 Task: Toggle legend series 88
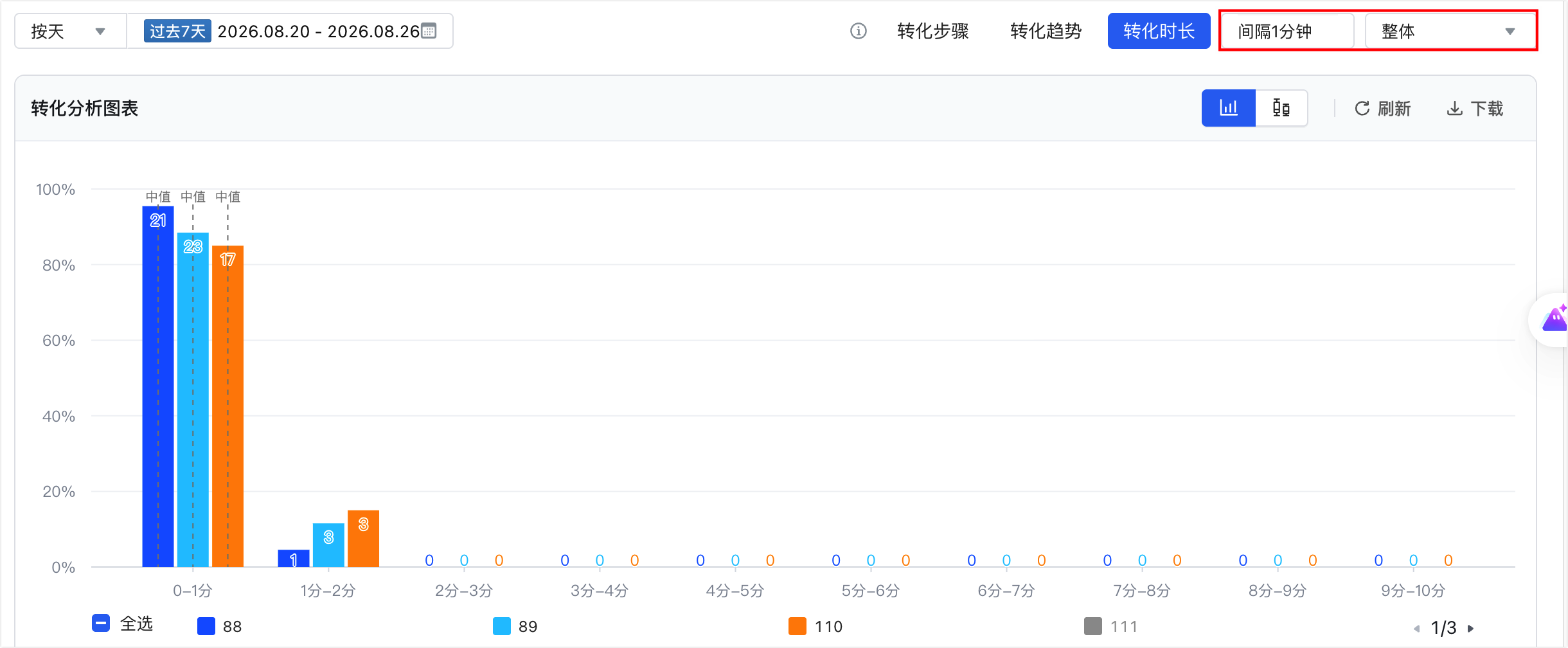[220, 626]
